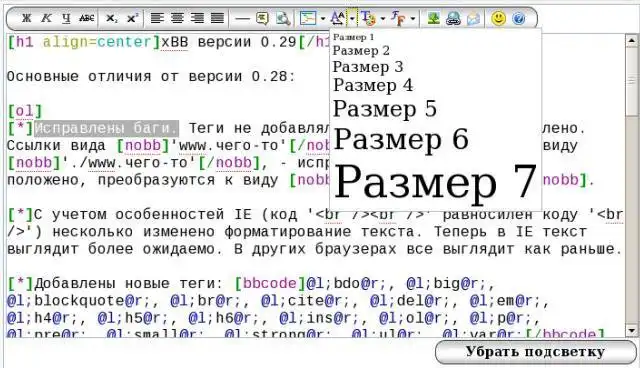This screenshot has width=640, height=368.
Task: Align text to the left
Action: [158, 18]
